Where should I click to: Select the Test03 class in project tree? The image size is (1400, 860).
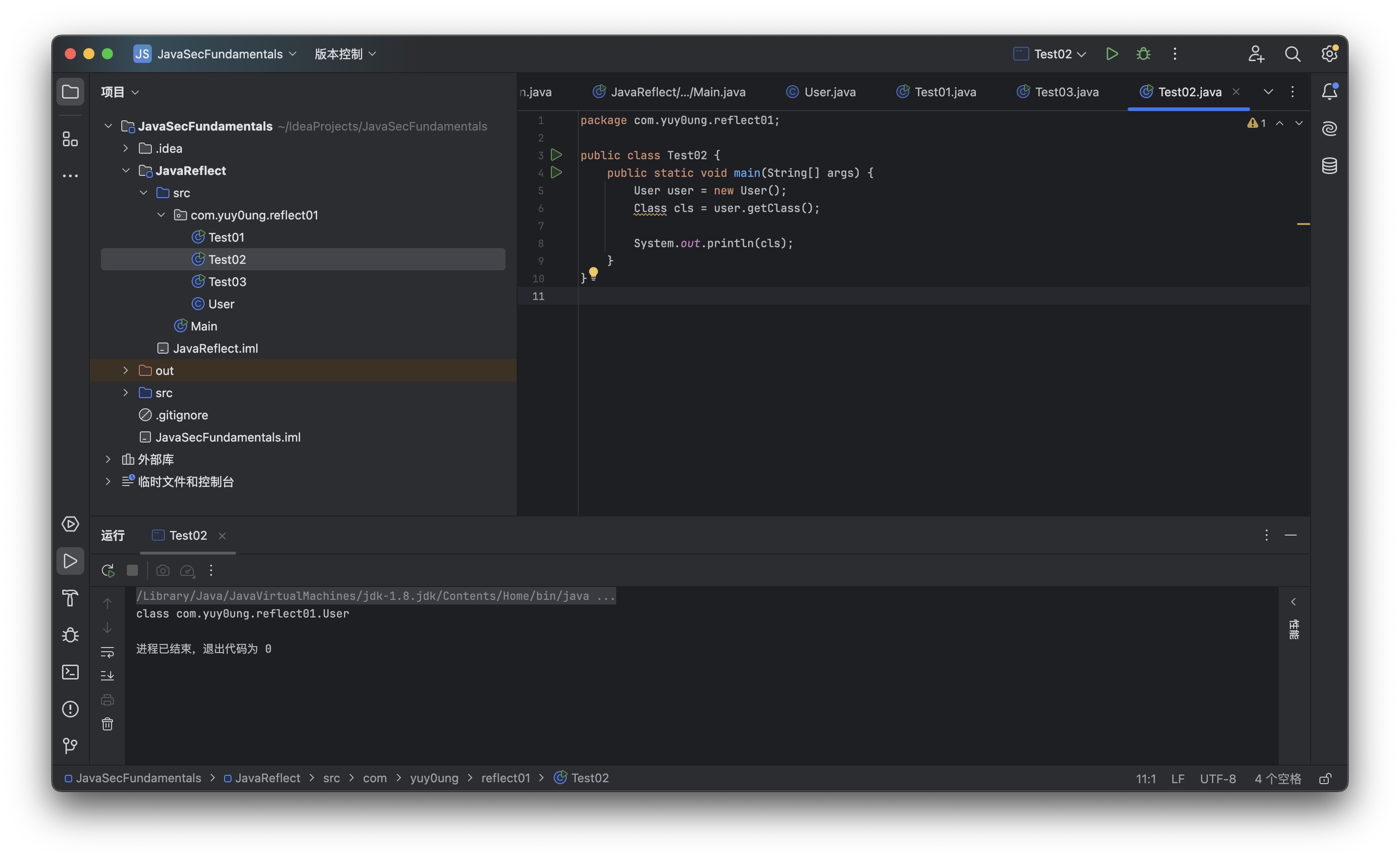point(227,281)
